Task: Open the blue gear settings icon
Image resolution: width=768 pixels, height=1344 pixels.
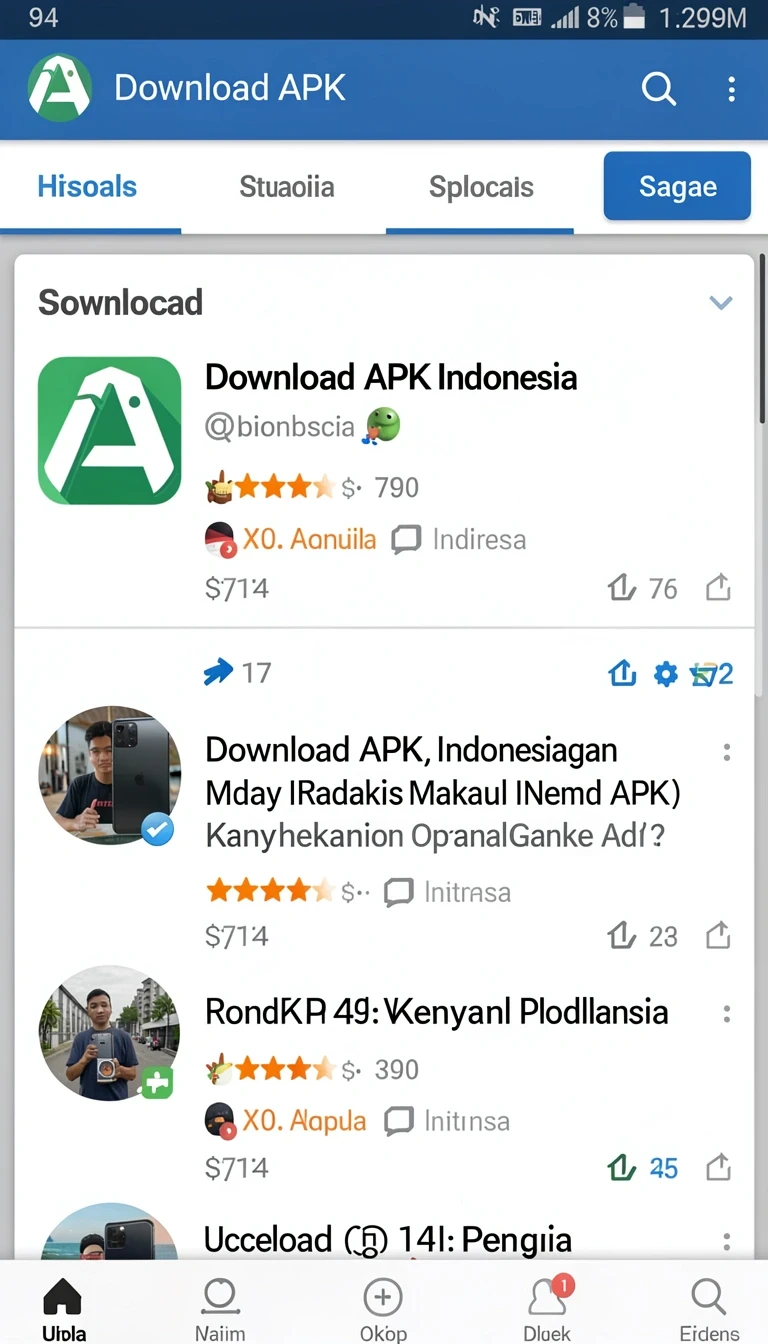Action: pyautogui.click(x=665, y=675)
